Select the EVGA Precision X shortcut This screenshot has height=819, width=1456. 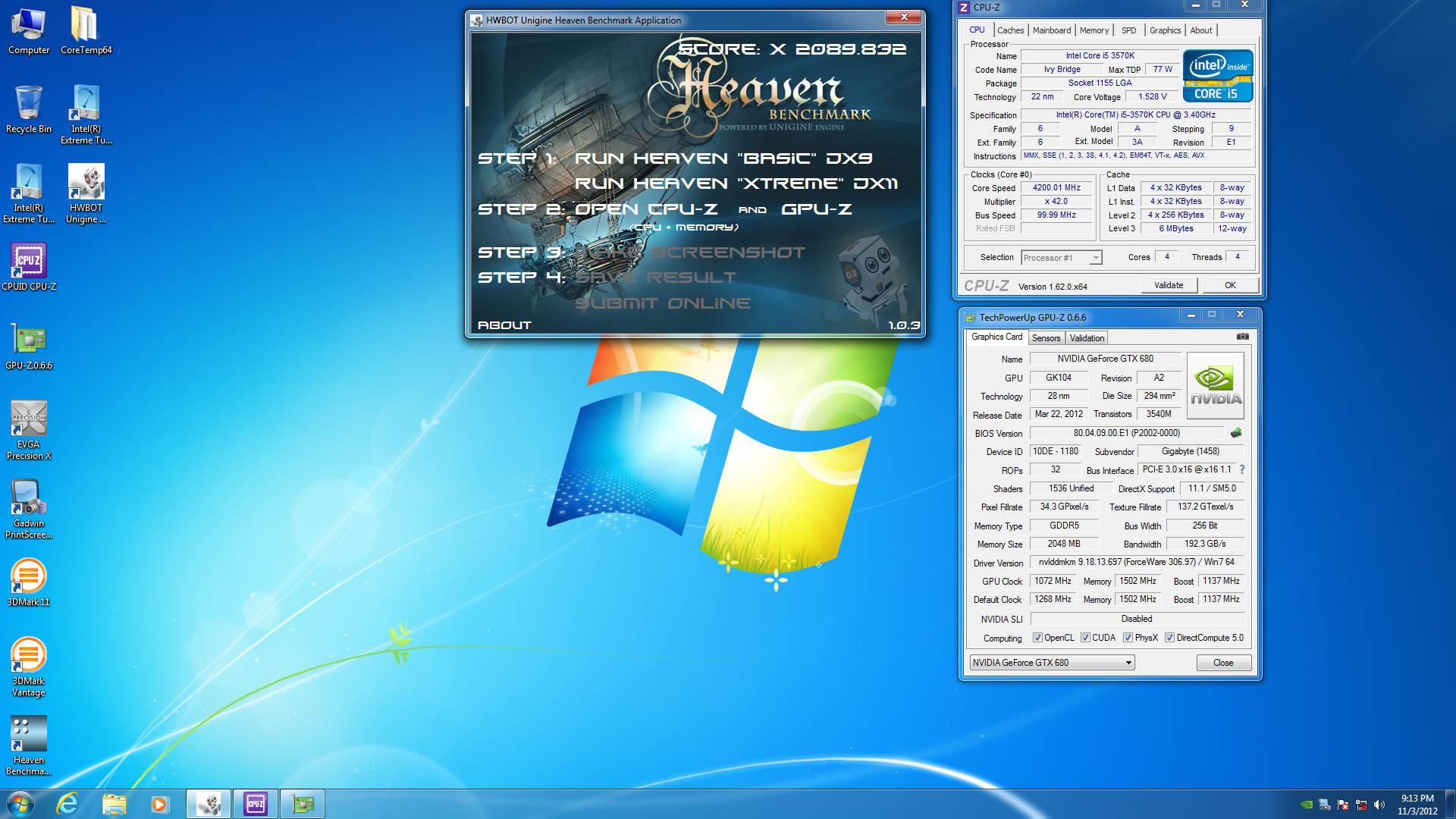point(29,430)
